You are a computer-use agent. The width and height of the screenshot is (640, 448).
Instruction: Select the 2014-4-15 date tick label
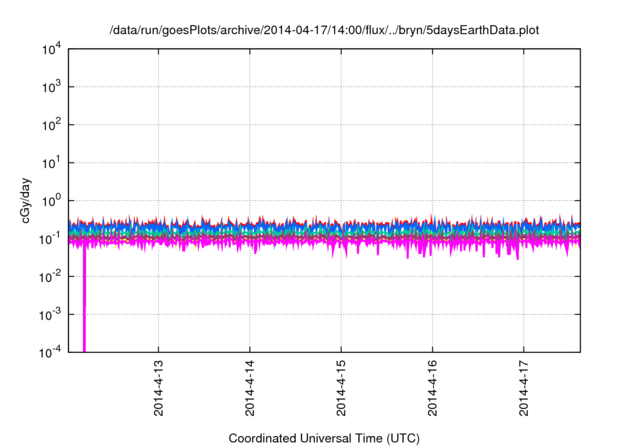[341, 388]
